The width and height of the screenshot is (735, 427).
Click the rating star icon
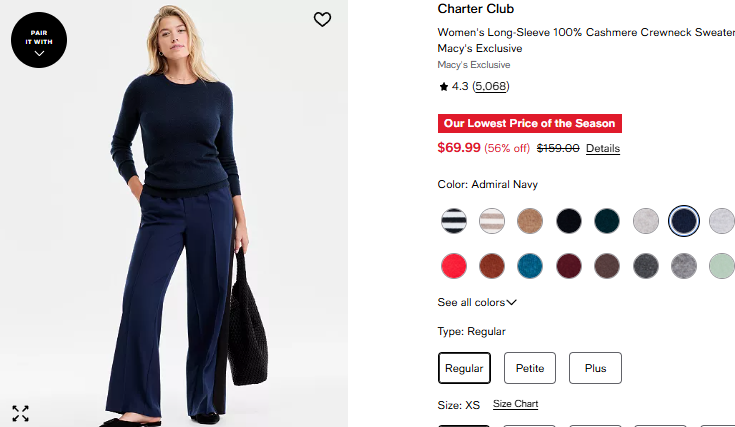(x=443, y=86)
